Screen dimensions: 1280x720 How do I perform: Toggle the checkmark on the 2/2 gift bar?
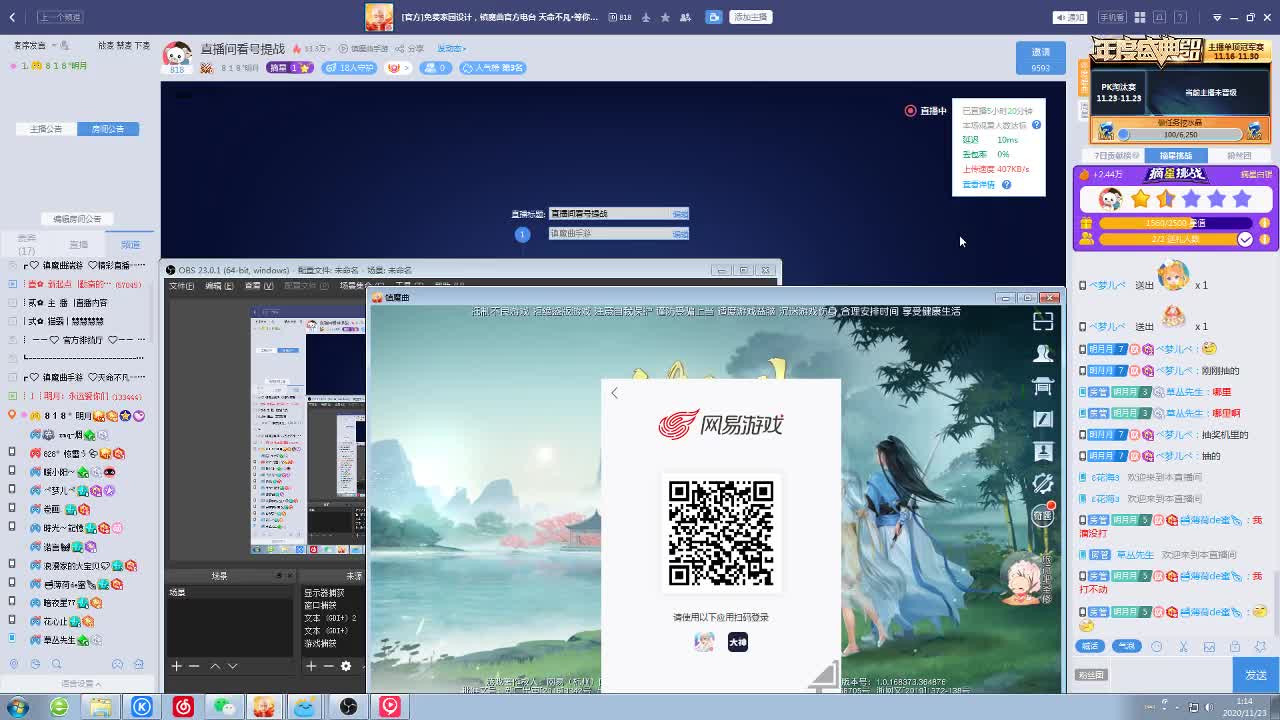coord(1245,239)
